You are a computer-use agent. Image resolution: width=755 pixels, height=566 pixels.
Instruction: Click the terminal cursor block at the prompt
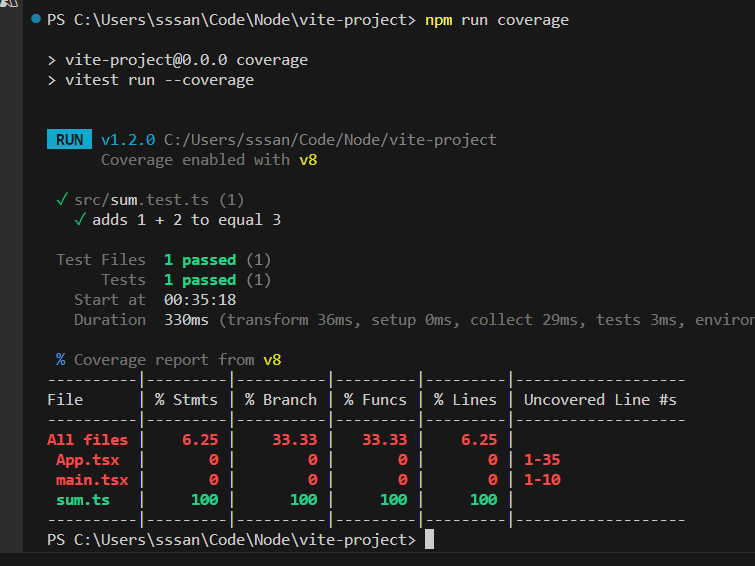click(429, 540)
